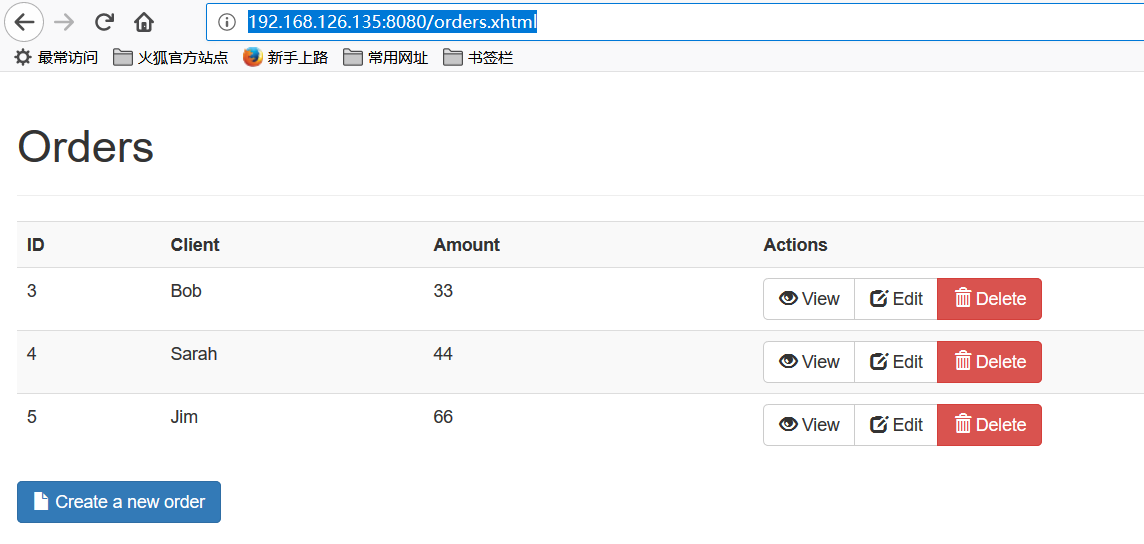The width and height of the screenshot is (1144, 544).
Task: View Sarah's order
Action: coord(808,362)
